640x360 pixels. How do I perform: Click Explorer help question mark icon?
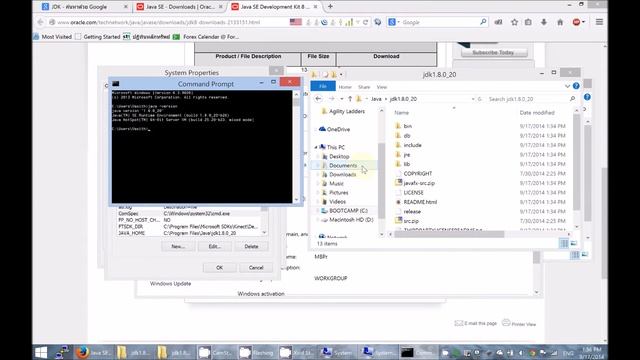click(576, 86)
